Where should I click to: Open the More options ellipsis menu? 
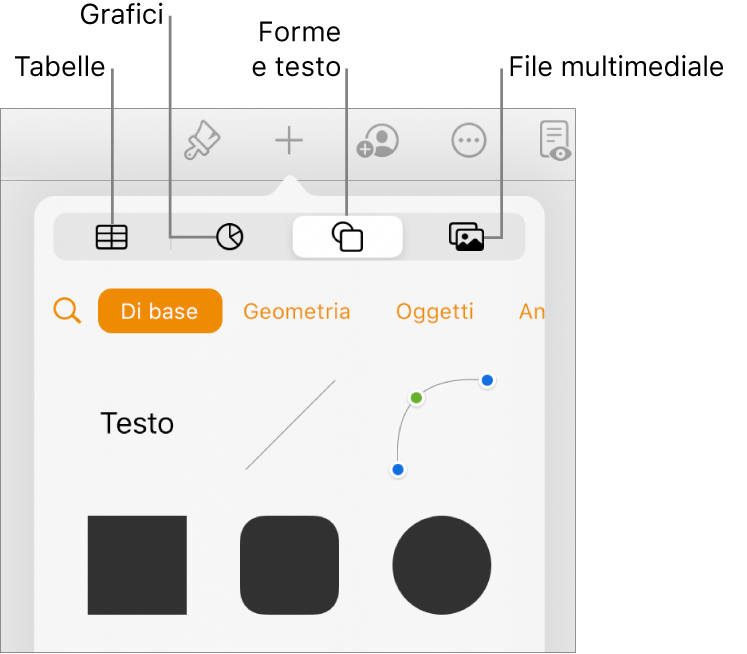coord(468,141)
